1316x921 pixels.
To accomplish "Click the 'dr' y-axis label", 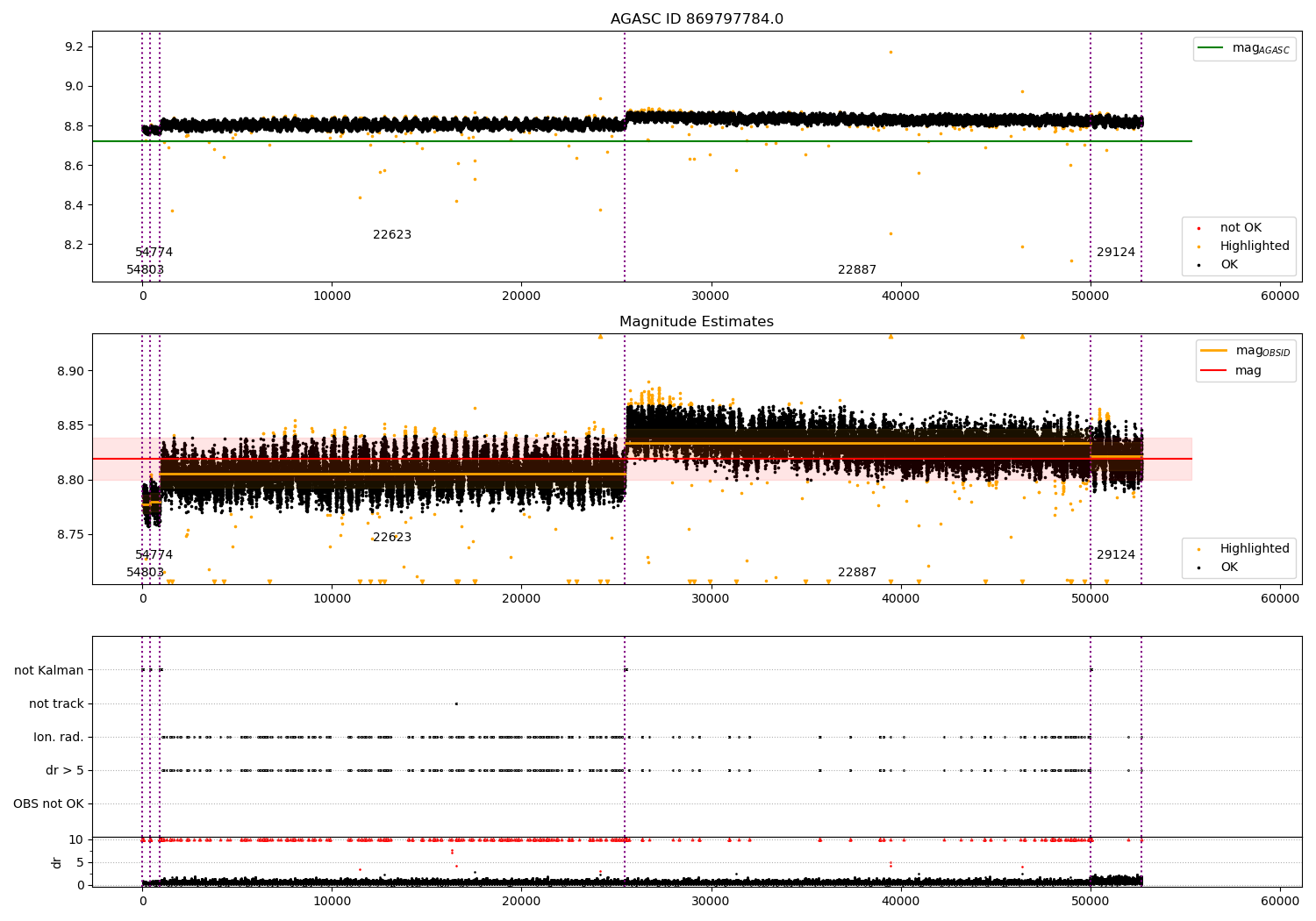I will [57, 862].
